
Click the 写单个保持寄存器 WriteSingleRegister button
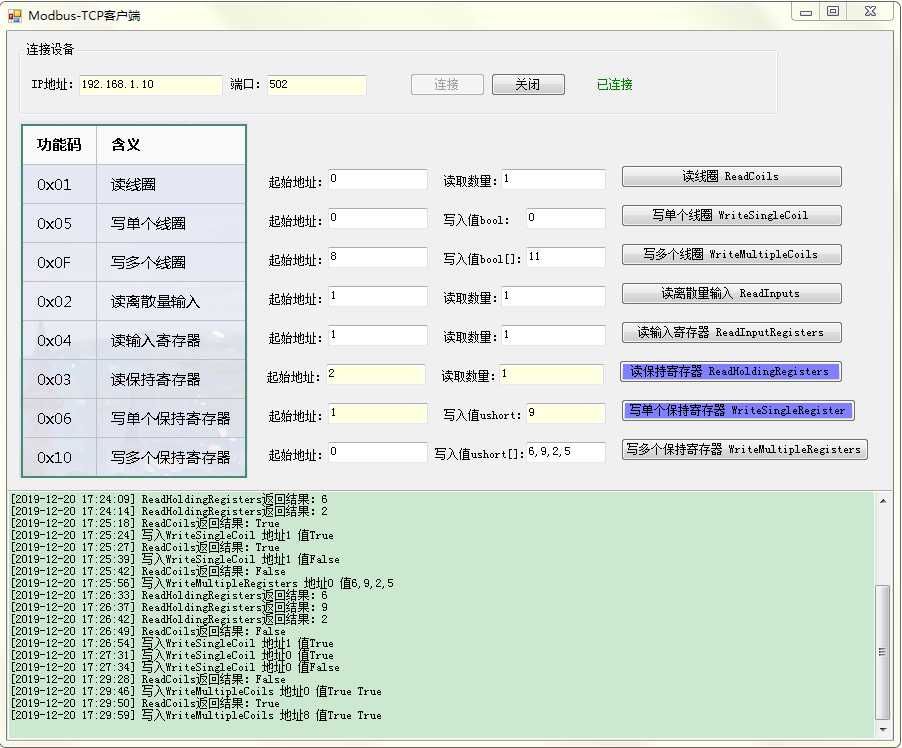pyautogui.click(x=738, y=411)
